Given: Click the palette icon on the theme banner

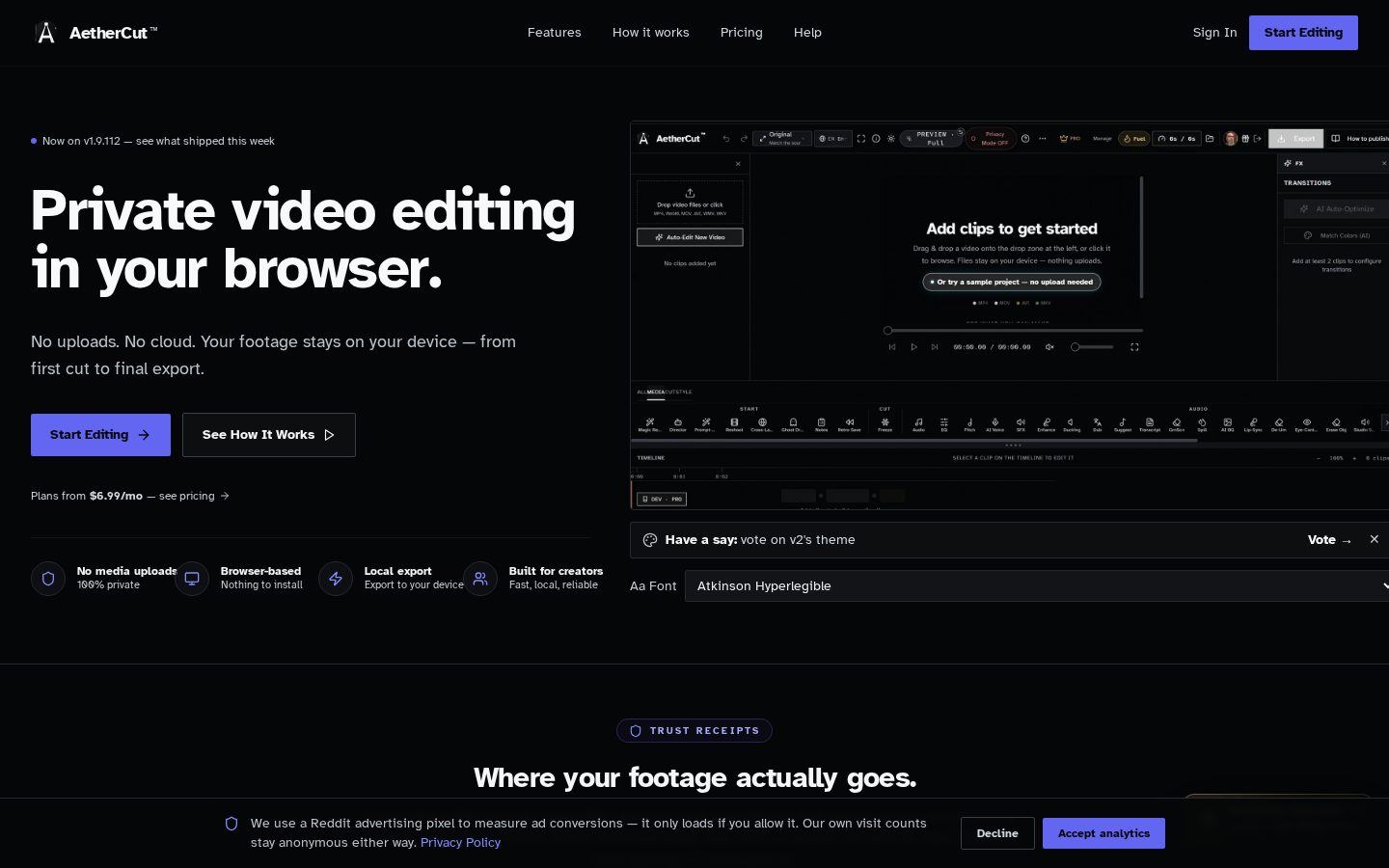Looking at the screenshot, I should point(650,540).
